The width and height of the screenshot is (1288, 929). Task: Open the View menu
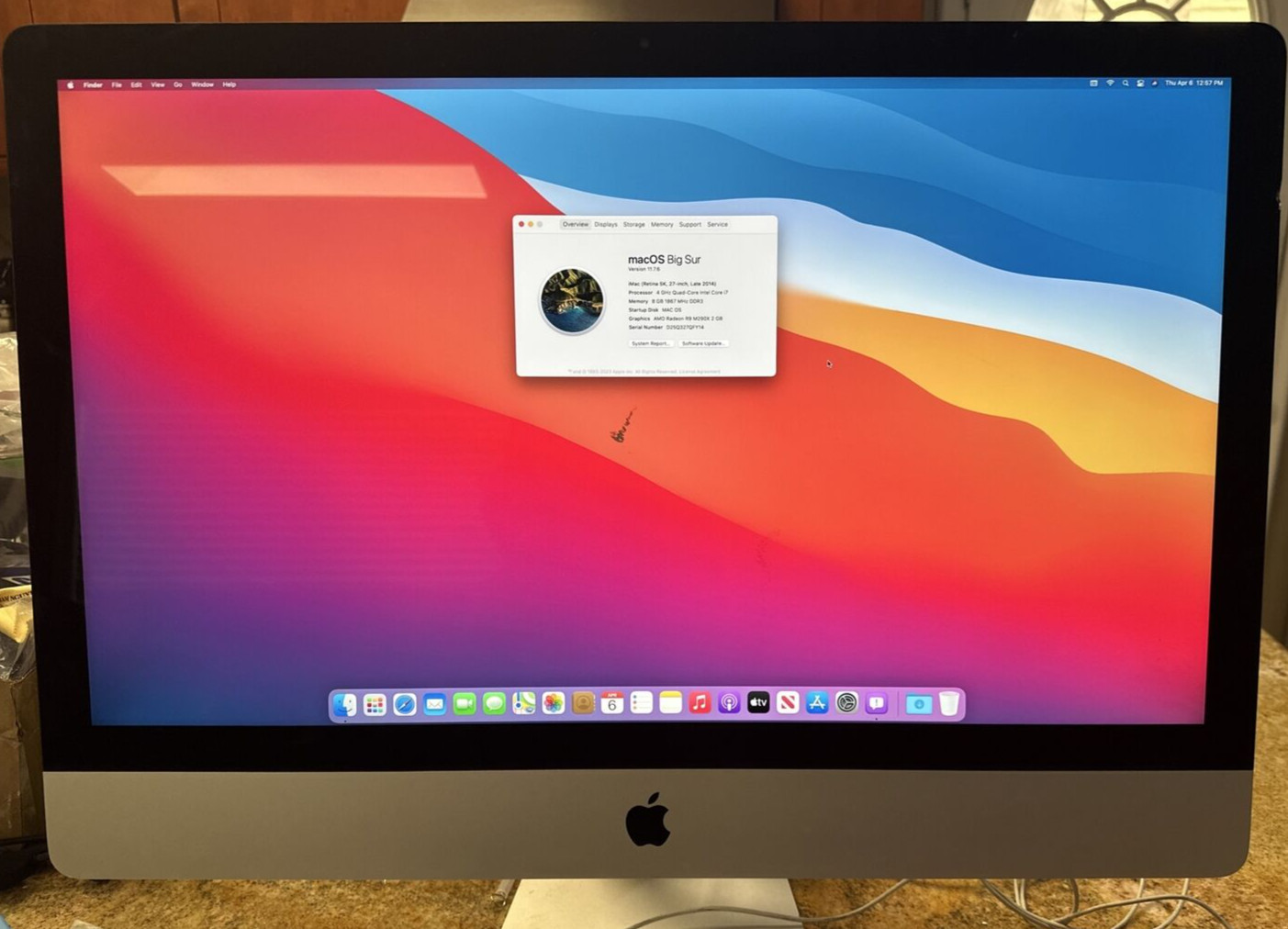click(158, 84)
